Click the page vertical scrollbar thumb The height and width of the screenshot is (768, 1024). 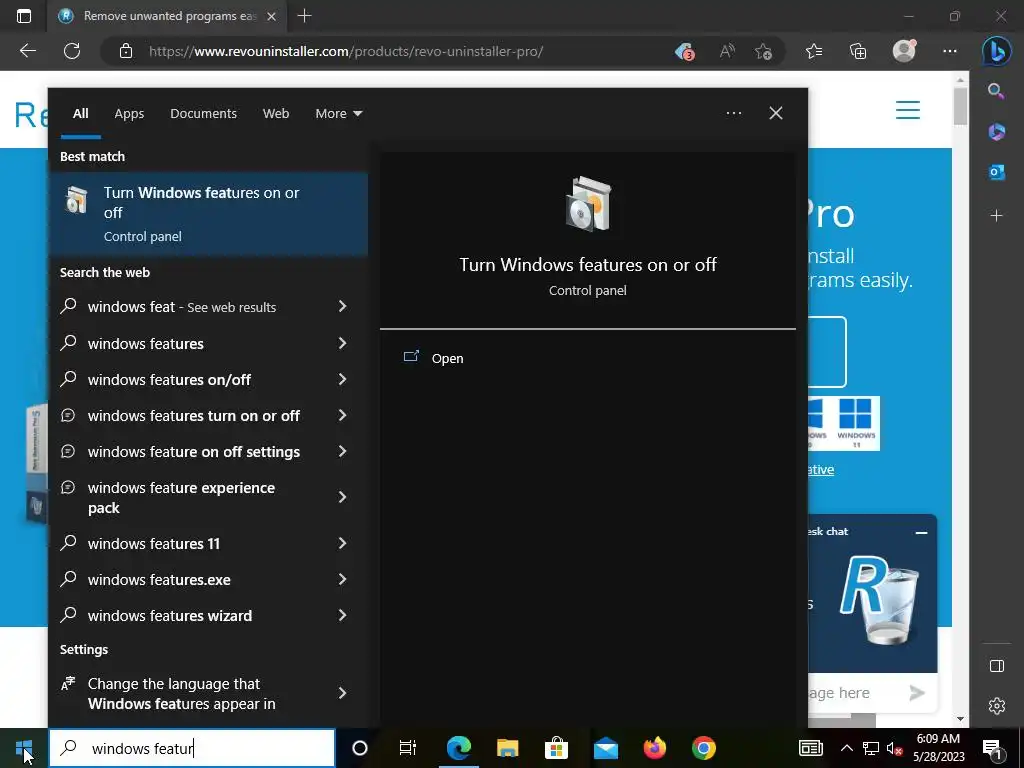tap(960, 105)
